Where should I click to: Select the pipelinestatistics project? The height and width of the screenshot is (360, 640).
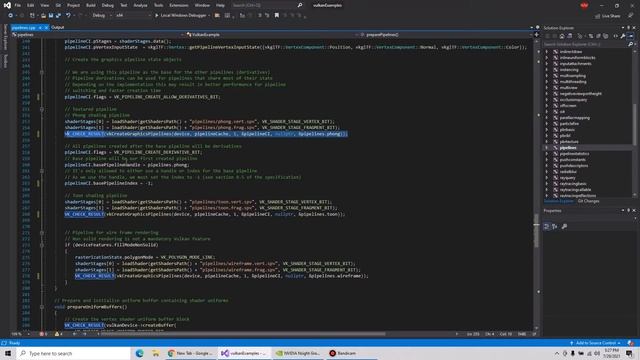click(x=574, y=154)
